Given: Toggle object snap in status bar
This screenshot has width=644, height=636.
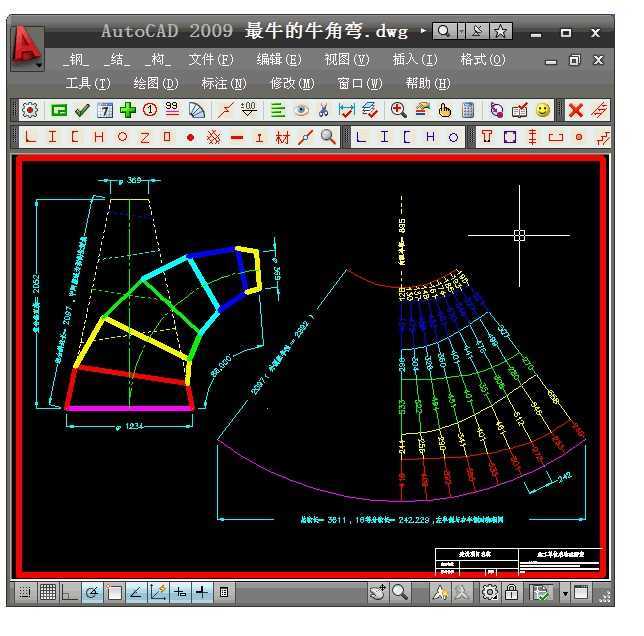Looking at the screenshot, I should click(x=114, y=592).
